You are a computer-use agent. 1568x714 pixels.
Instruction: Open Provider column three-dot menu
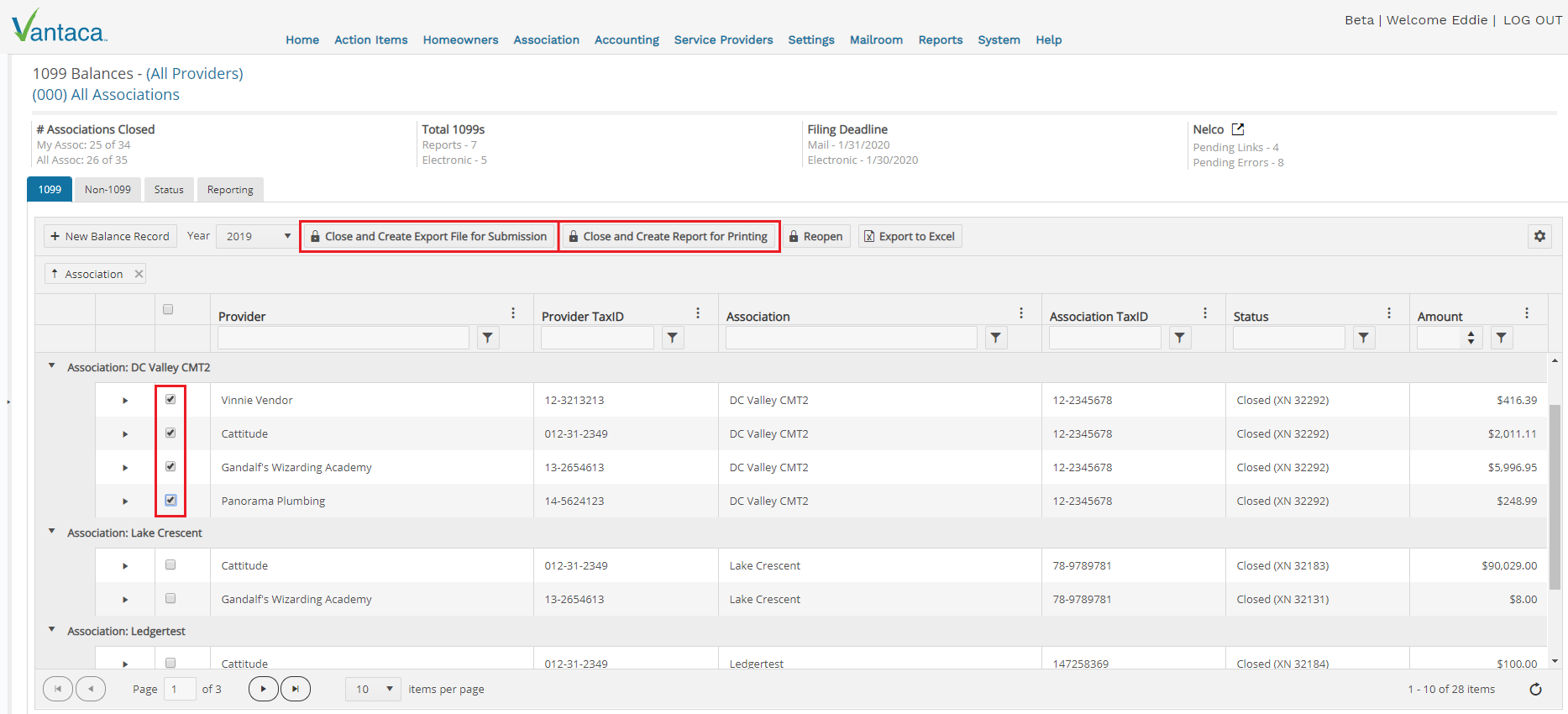point(513,313)
